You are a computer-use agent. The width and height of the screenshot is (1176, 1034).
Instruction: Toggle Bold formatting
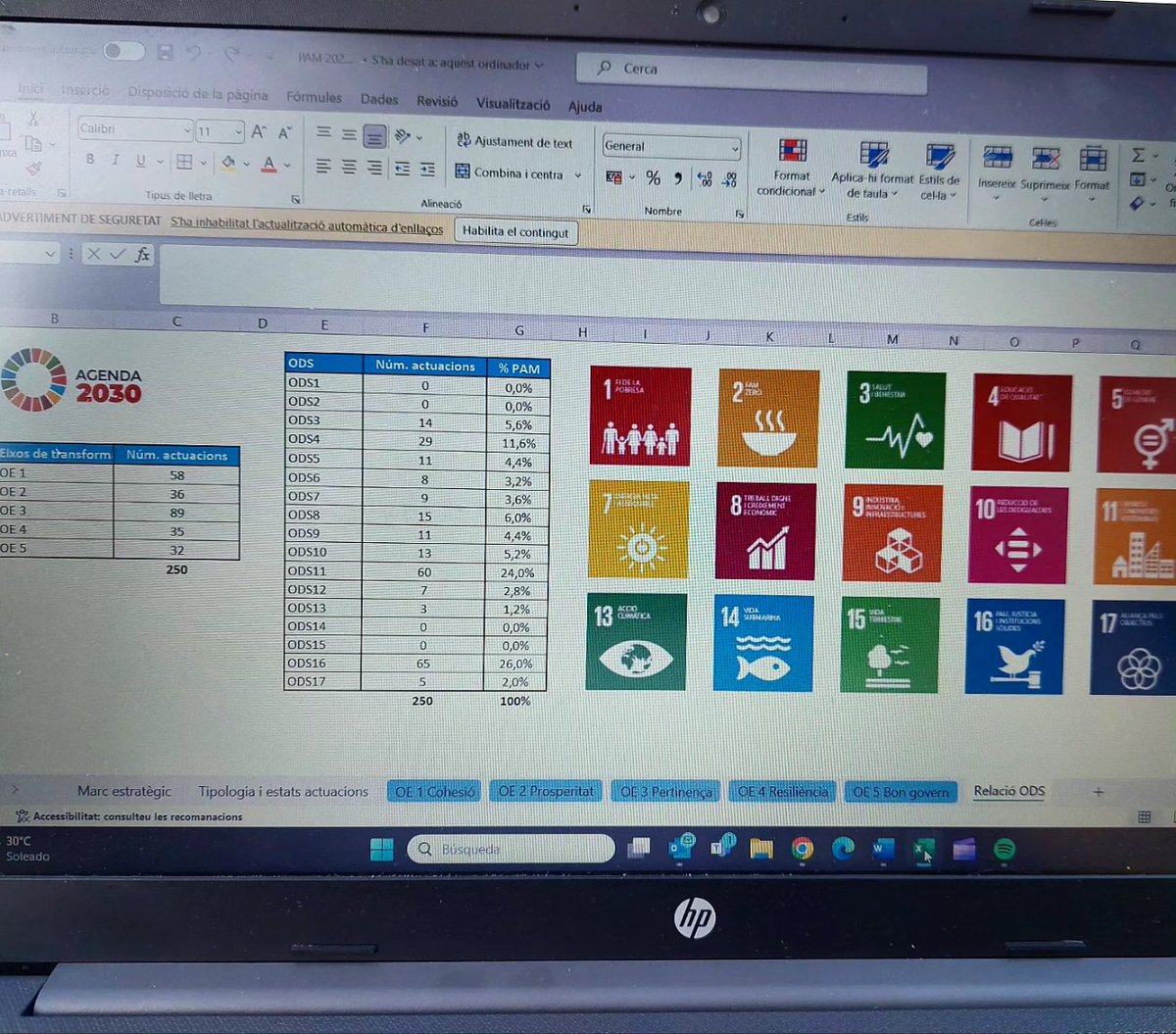[90, 160]
